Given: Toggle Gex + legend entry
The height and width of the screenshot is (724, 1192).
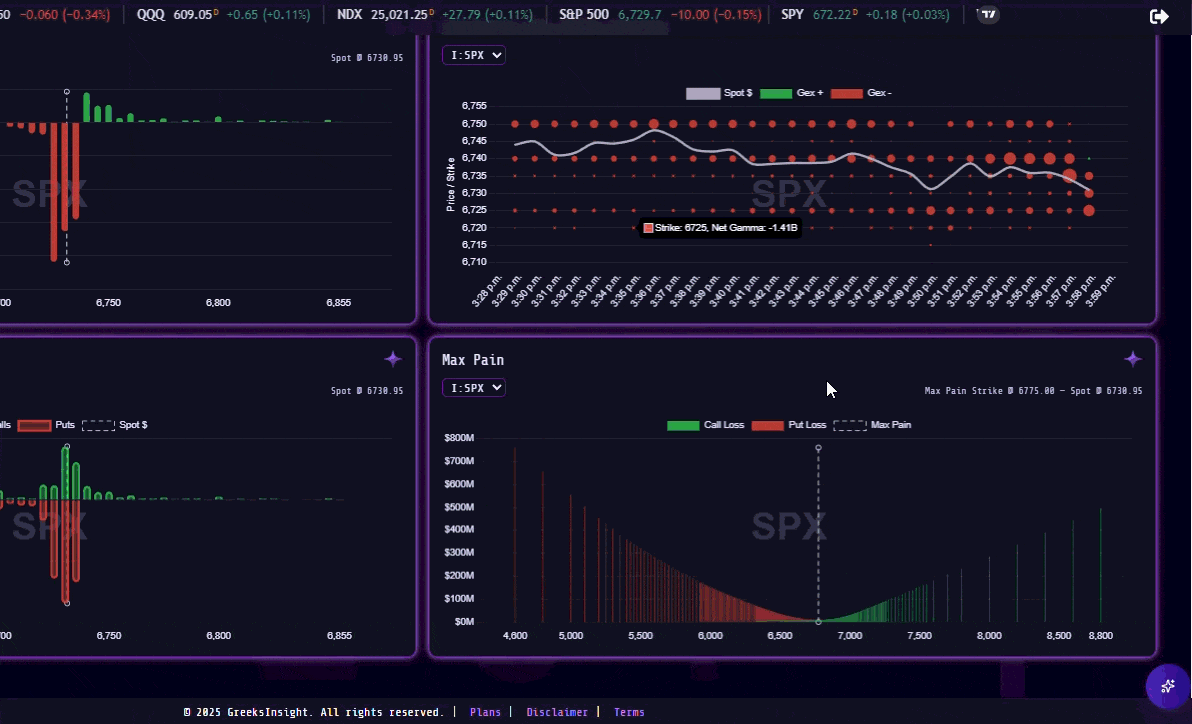Looking at the screenshot, I should (x=792, y=93).
